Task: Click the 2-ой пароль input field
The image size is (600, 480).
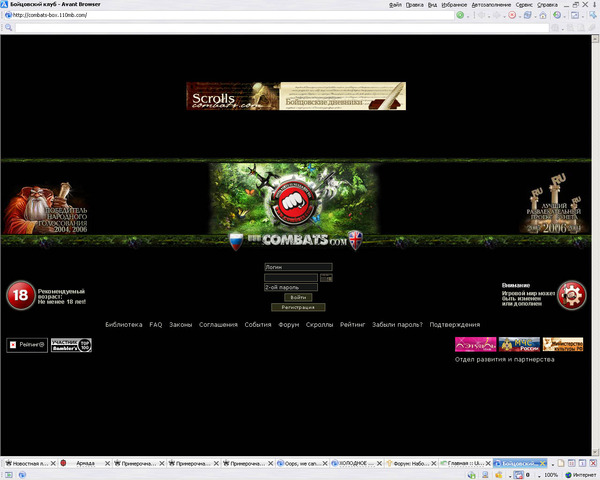Action: click(291, 287)
